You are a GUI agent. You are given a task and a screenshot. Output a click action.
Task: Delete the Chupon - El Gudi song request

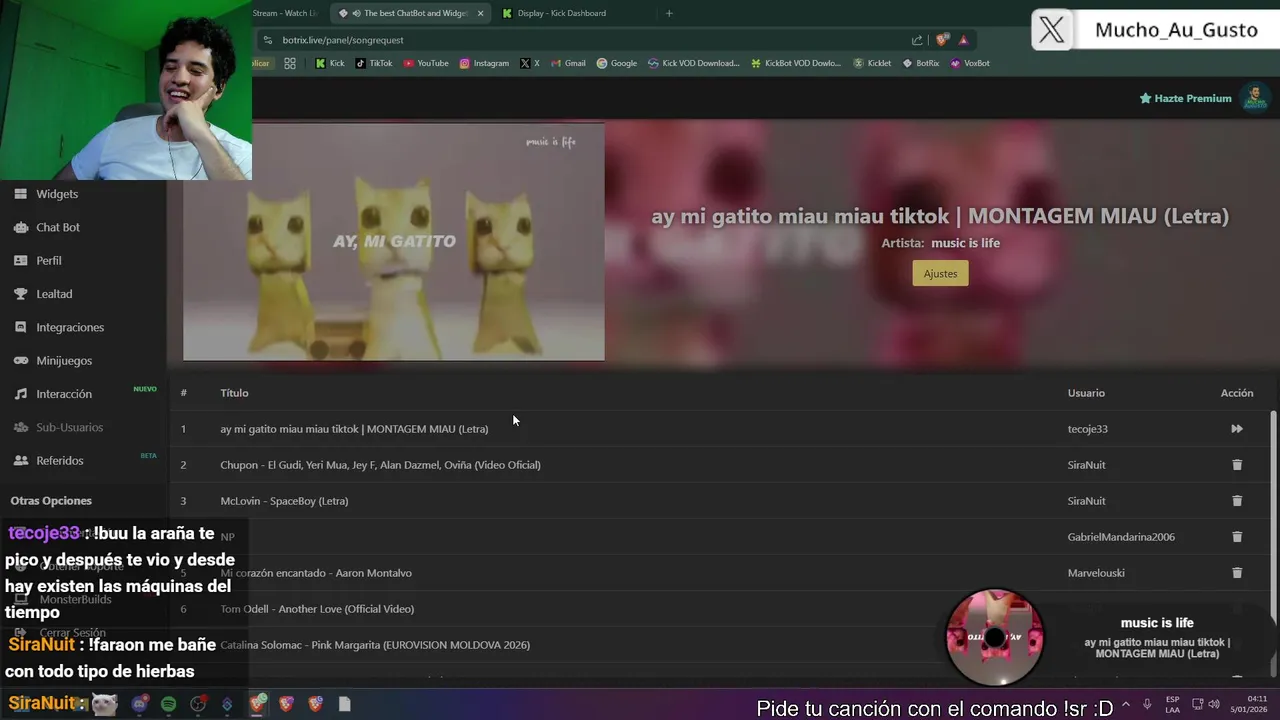pyautogui.click(x=1237, y=465)
